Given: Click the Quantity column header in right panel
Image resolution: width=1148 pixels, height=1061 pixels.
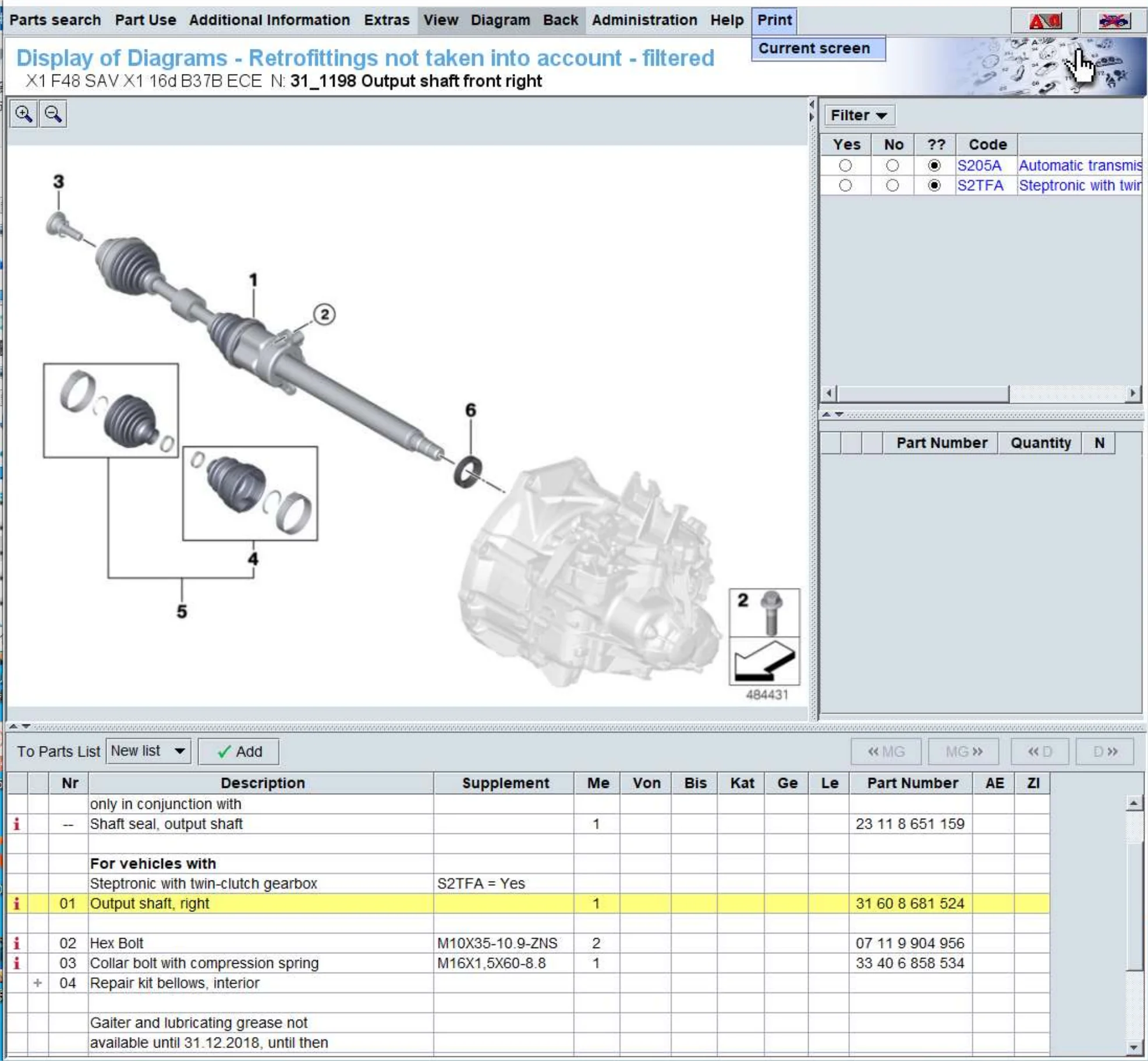Looking at the screenshot, I should click(1040, 443).
